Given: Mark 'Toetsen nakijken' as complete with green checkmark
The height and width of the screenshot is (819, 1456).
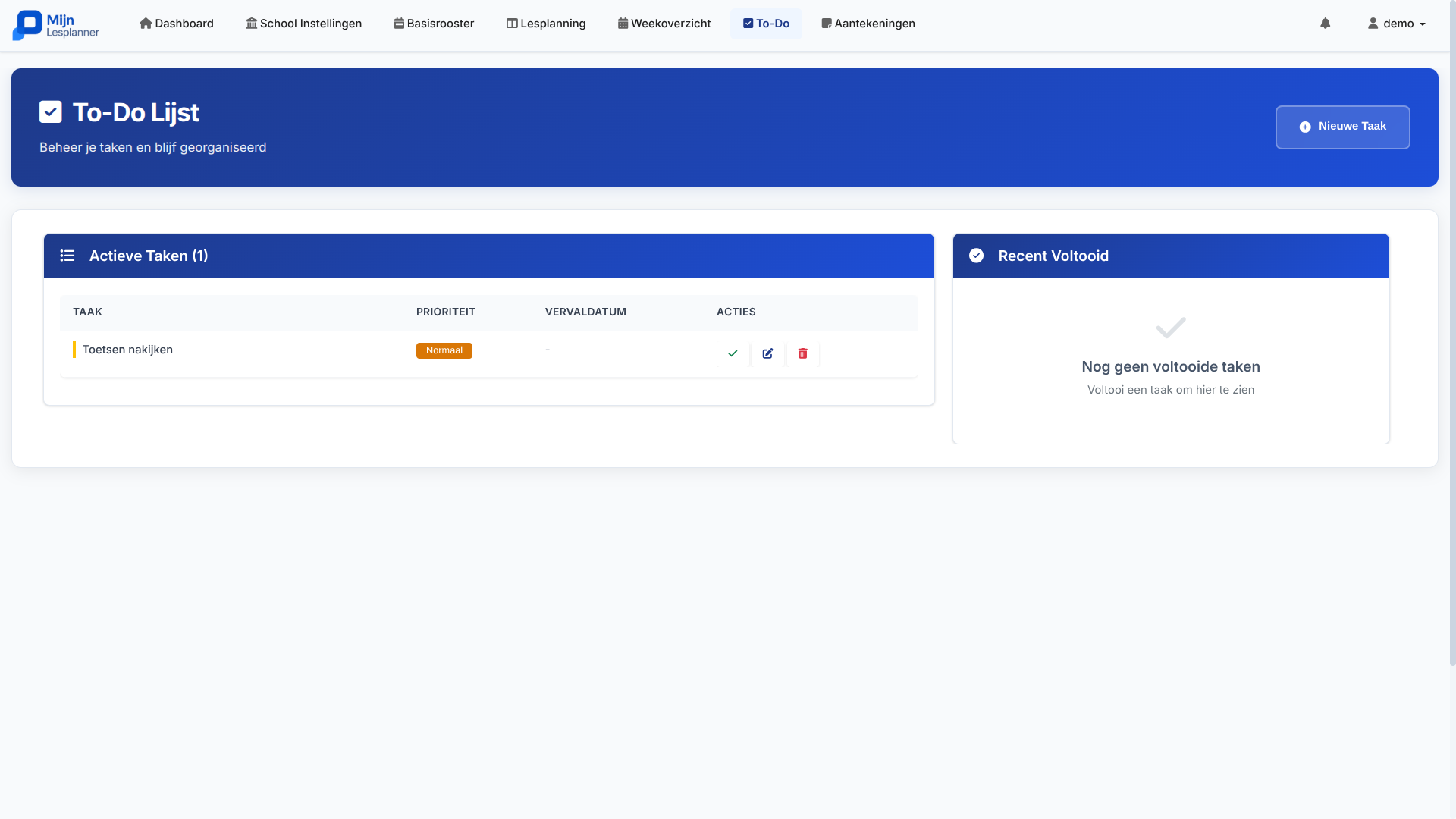Looking at the screenshot, I should [733, 353].
